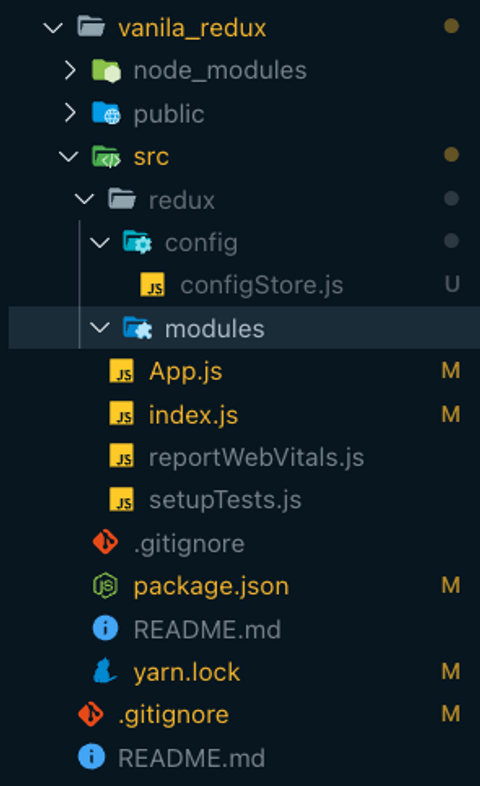Viewport: 480px width, 786px height.
Task: Click the config folder gear icon
Action: (x=137, y=243)
